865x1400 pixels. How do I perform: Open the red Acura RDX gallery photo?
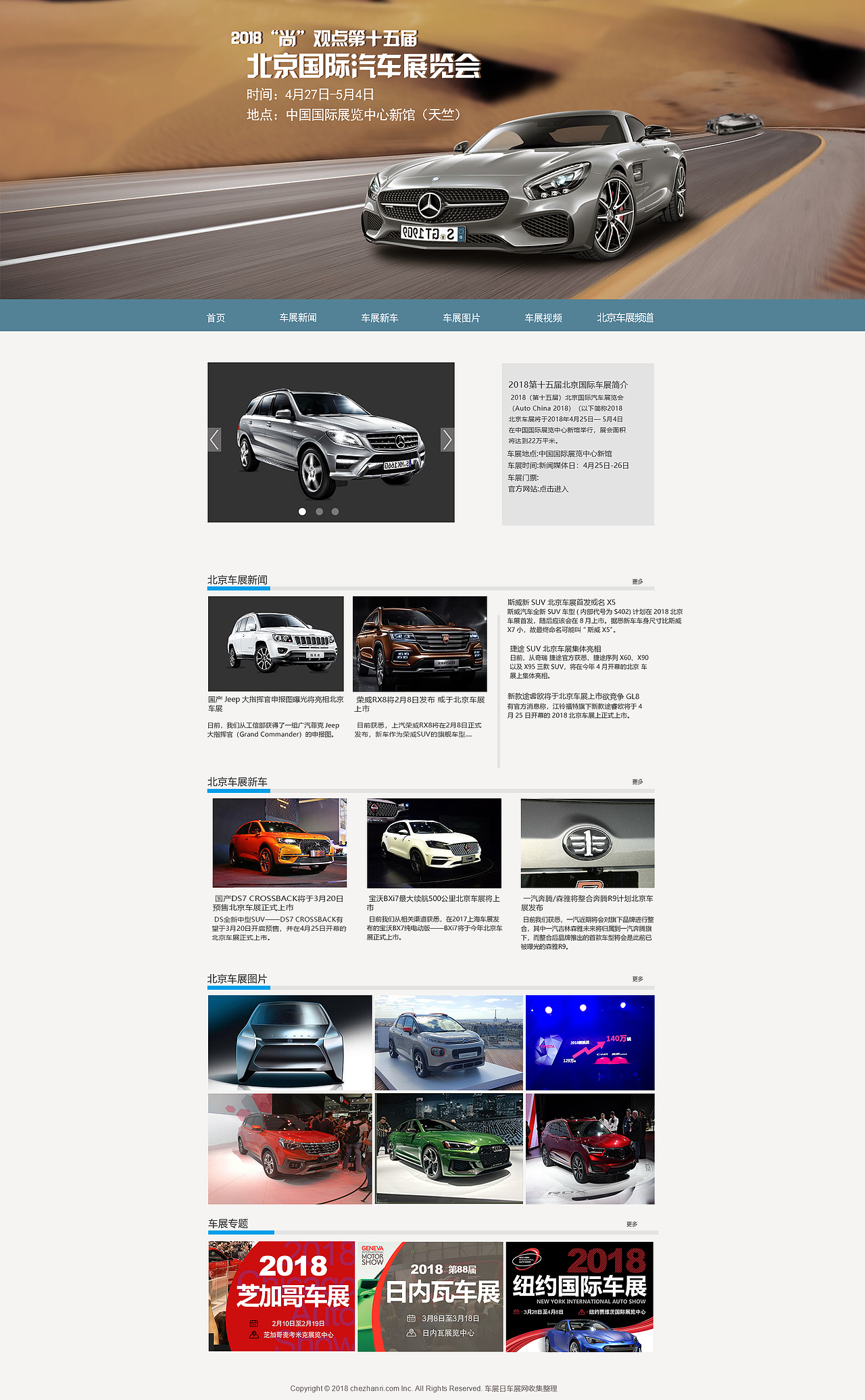point(590,1149)
